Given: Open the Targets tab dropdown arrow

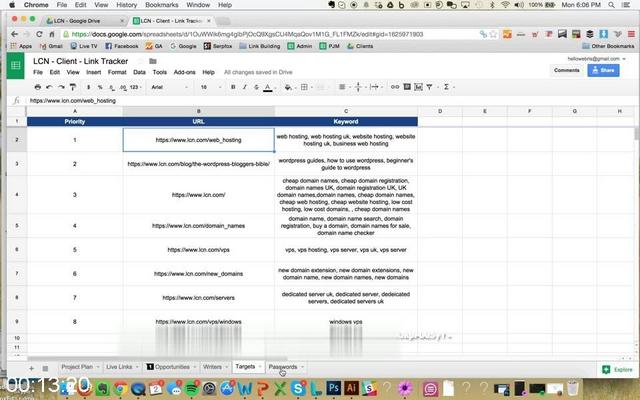Looking at the screenshot, I should (x=260, y=367).
